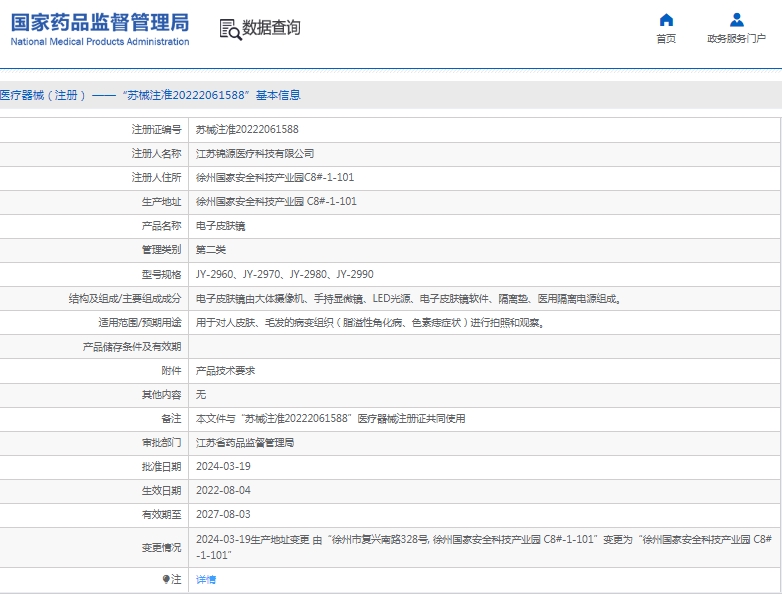Select 无 in 其他内容 row
Image resolution: width=782 pixels, height=599 pixels.
201,395
